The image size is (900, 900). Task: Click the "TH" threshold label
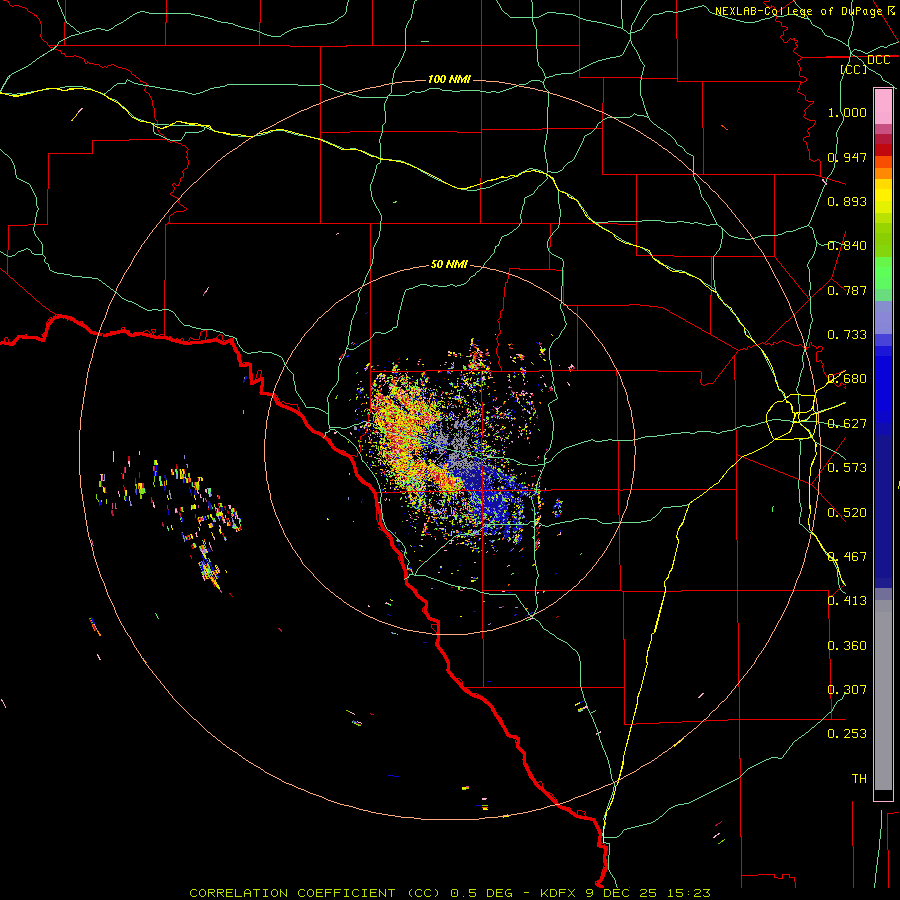point(859,779)
